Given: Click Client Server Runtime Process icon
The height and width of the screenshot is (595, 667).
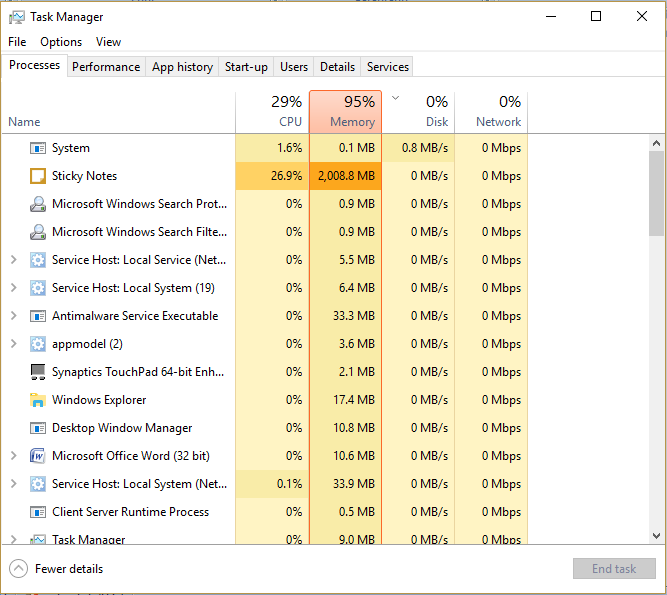Looking at the screenshot, I should click(x=38, y=512).
